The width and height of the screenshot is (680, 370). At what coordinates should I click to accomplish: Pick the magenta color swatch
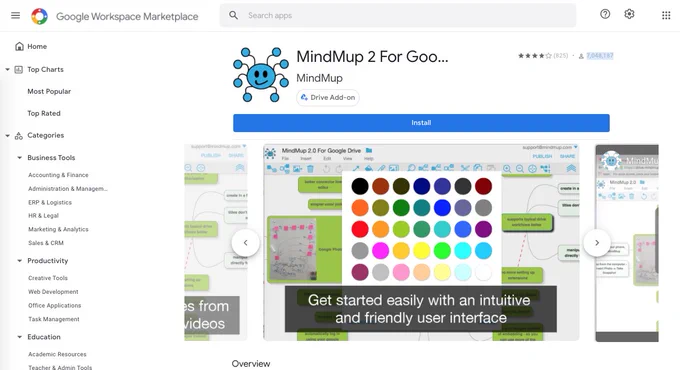380,250
